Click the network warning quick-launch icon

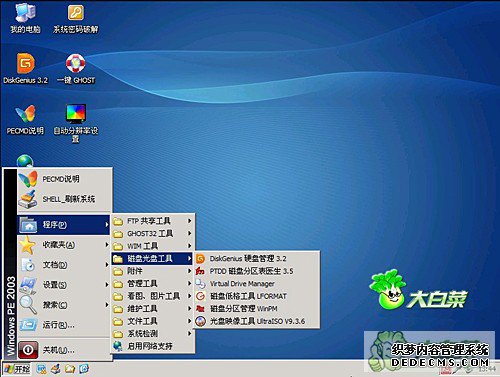[42, 369]
